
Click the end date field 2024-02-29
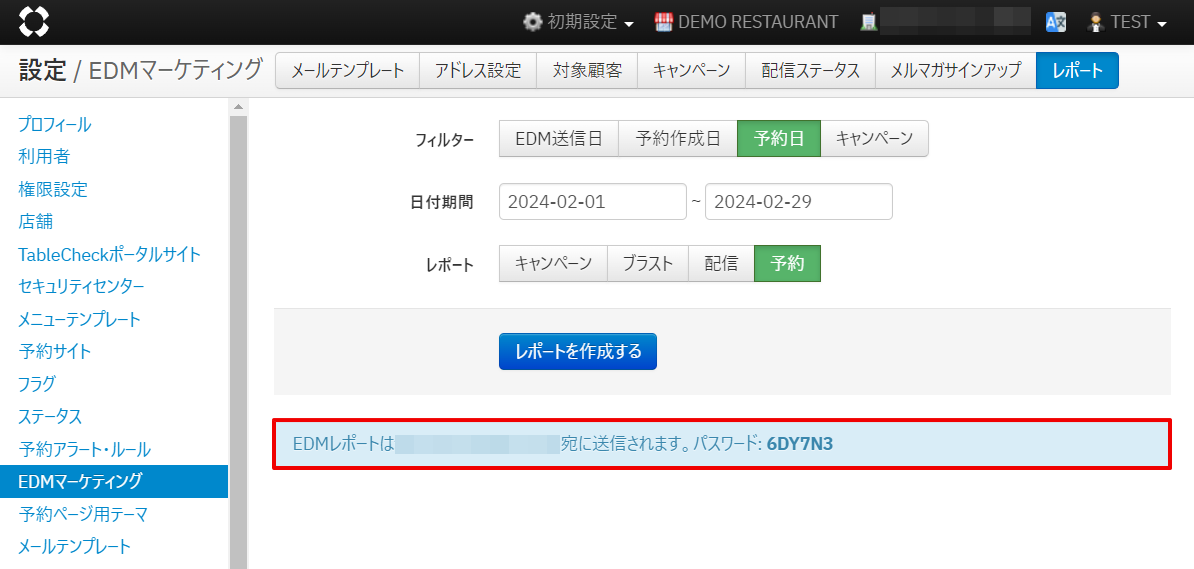click(798, 202)
